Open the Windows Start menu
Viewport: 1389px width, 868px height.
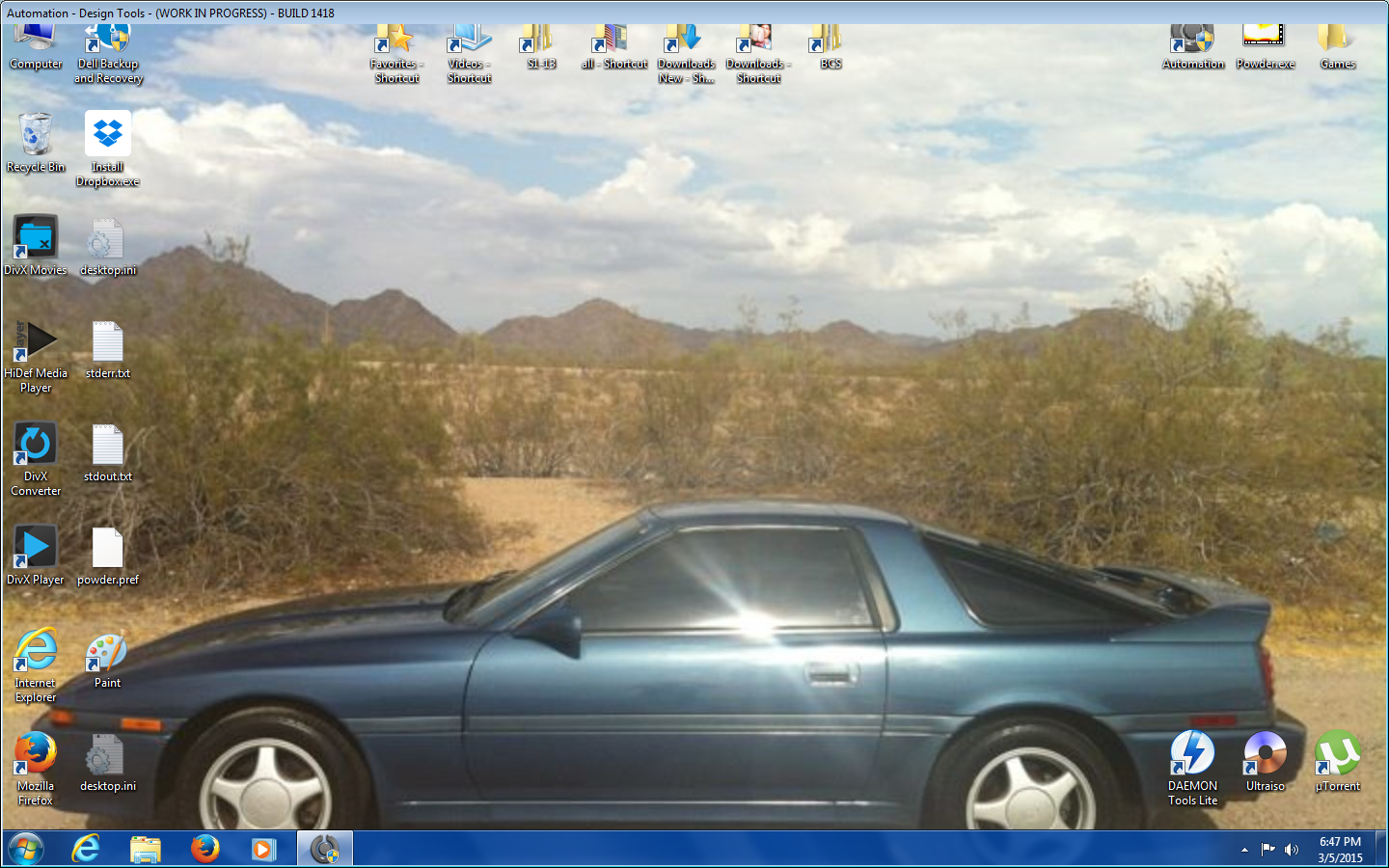[26, 850]
